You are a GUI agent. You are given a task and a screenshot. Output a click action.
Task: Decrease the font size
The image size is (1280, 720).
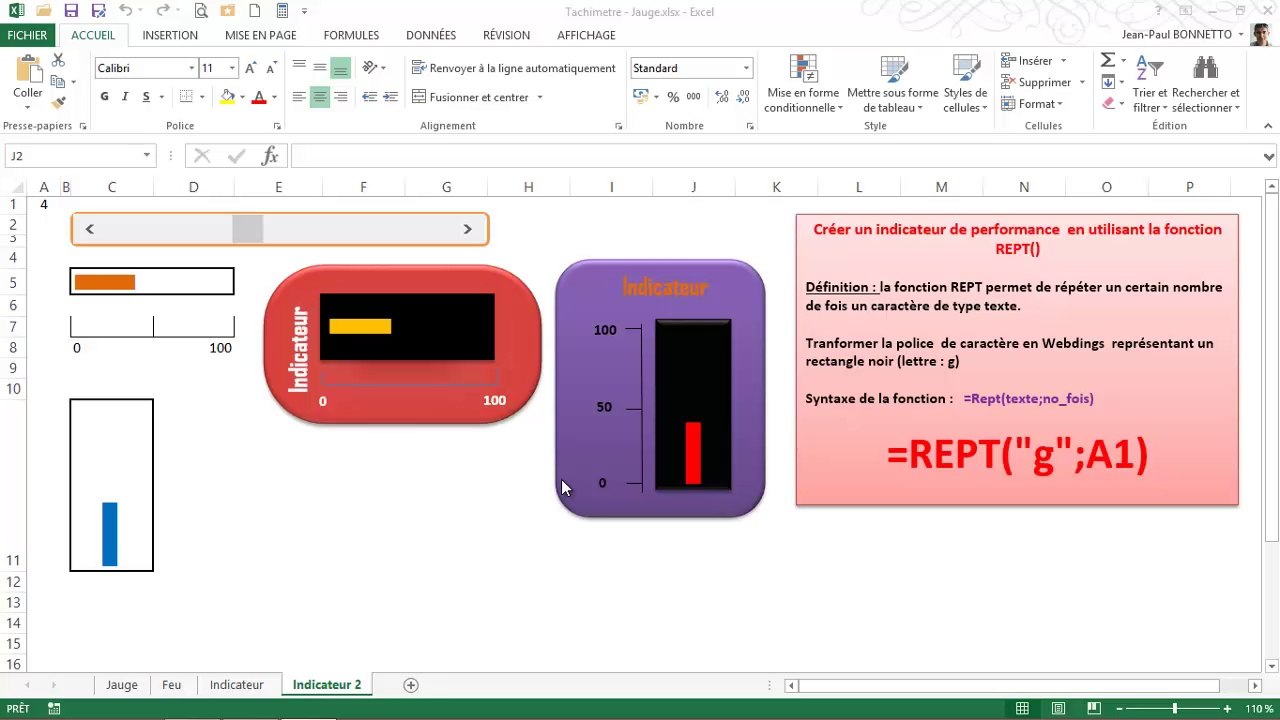tap(271, 68)
